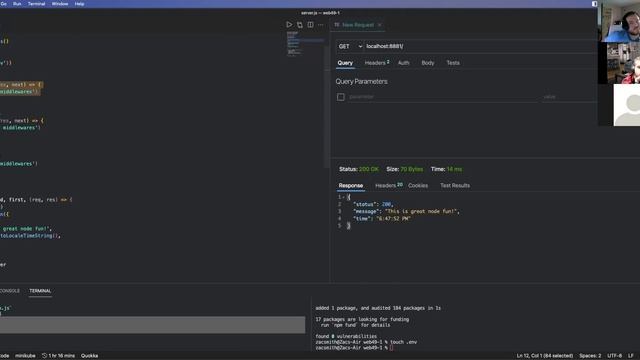Close the New Request tab
The image size is (640, 360).
(380, 25)
